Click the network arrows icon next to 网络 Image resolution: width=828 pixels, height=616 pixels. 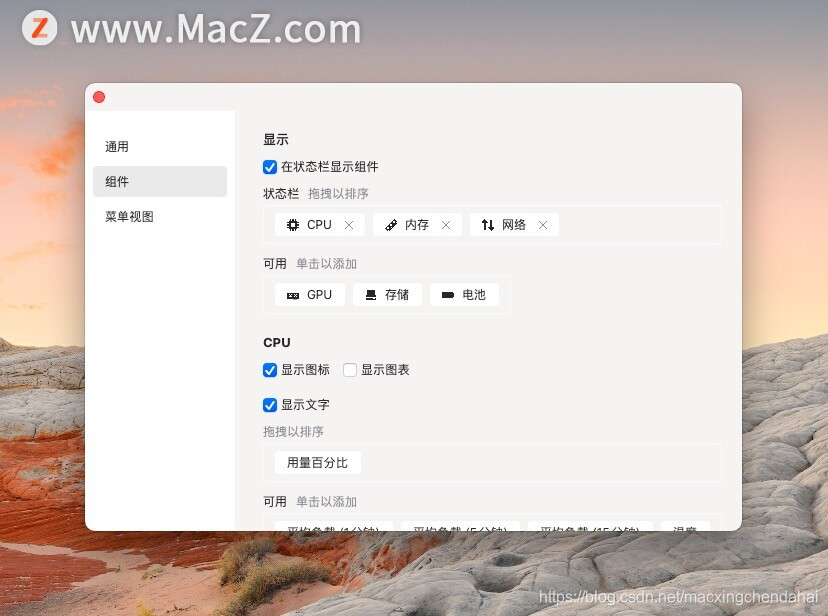(x=488, y=225)
